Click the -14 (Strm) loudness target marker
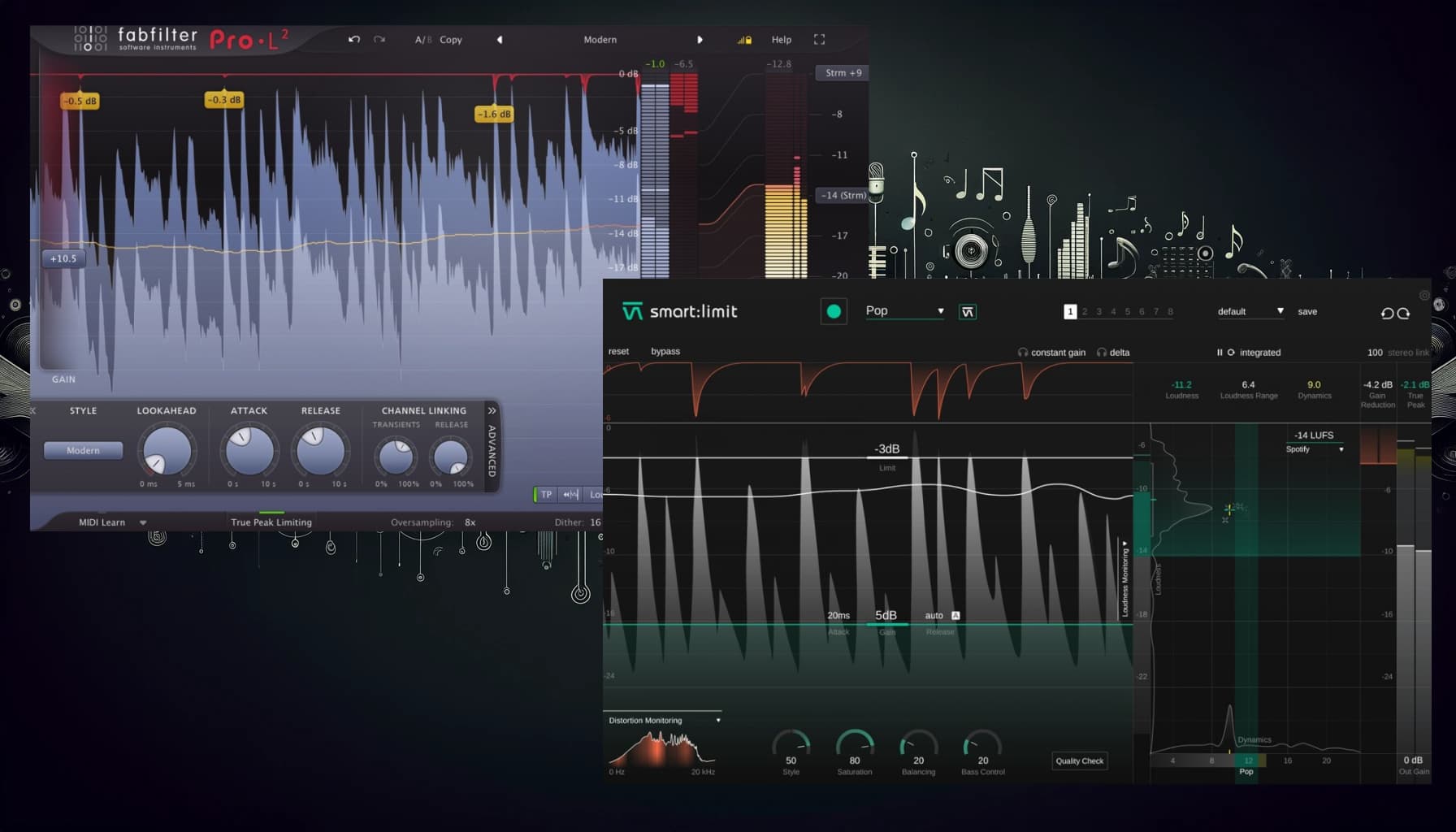The width and height of the screenshot is (1456, 832). point(843,195)
